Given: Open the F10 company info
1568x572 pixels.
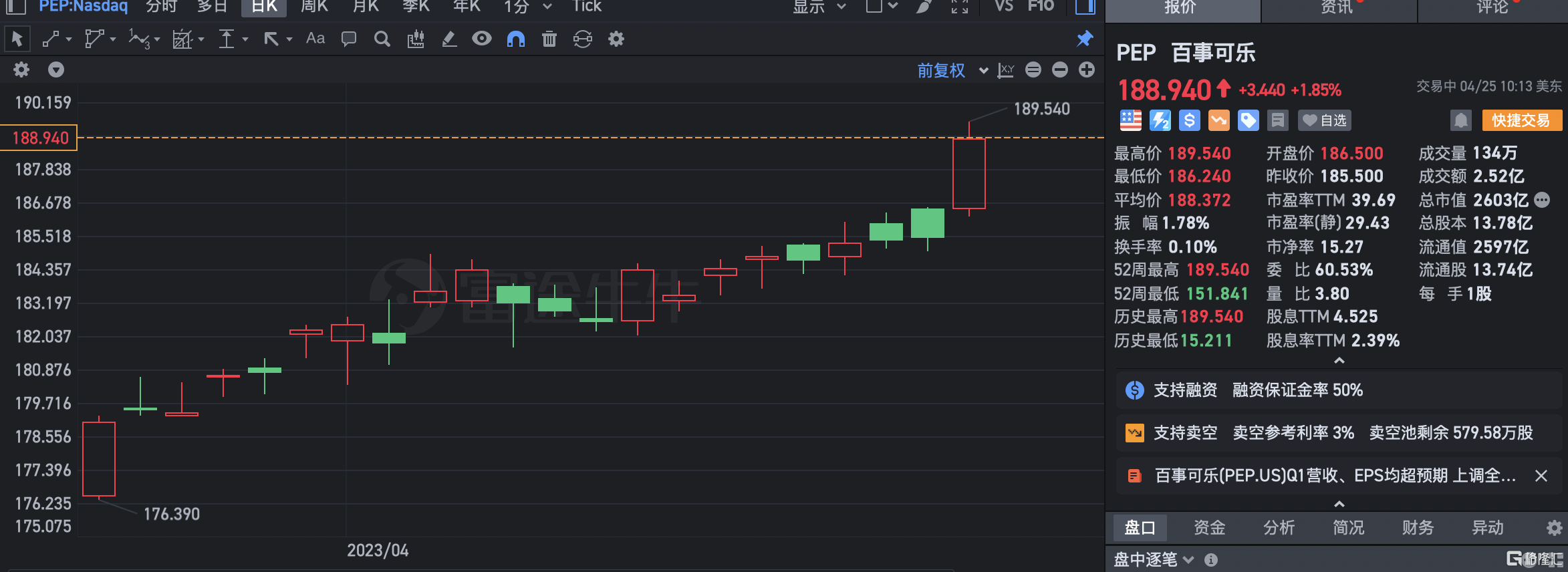Looking at the screenshot, I should [1041, 7].
